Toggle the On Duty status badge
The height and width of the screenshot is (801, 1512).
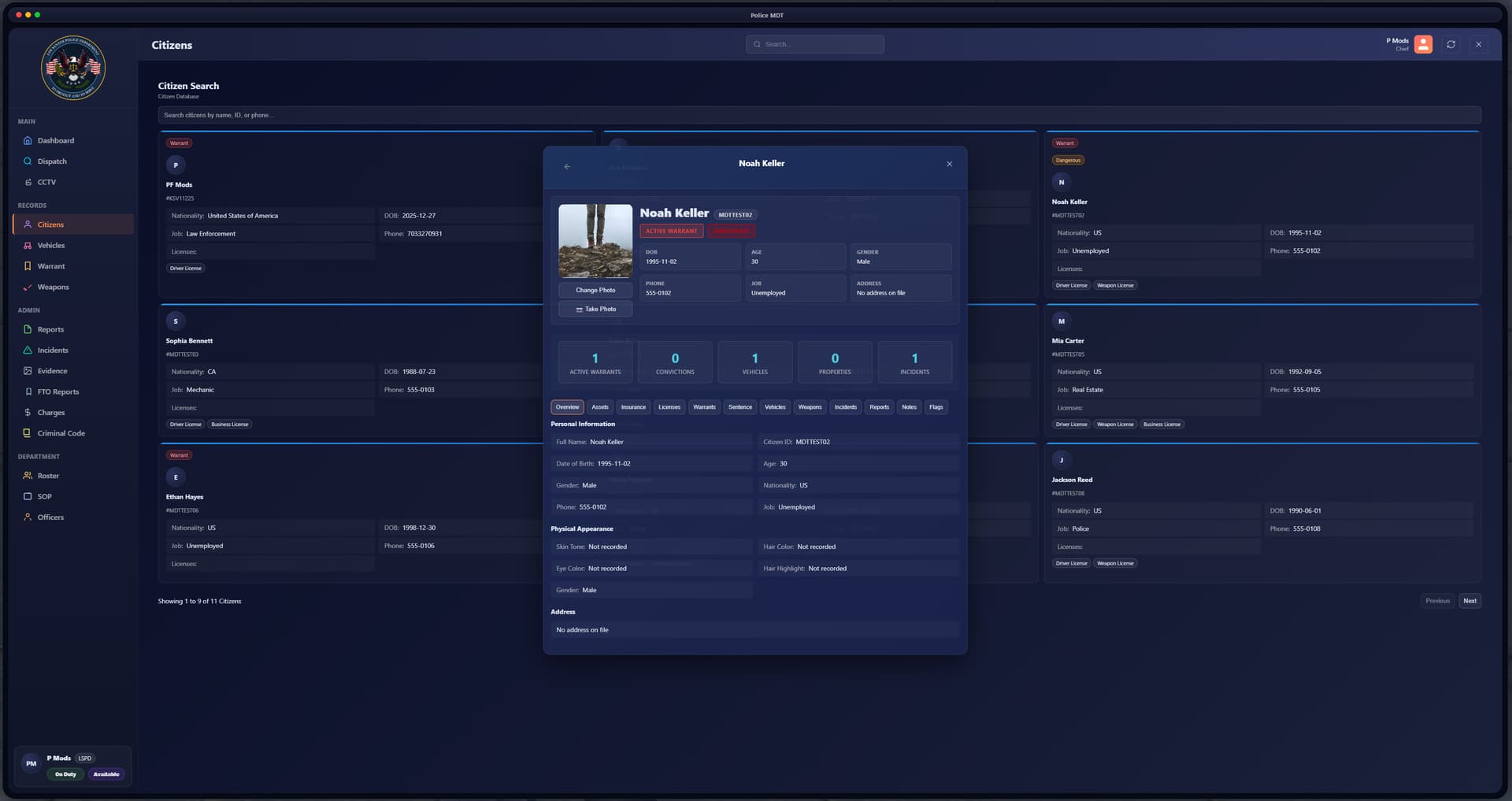pos(65,774)
